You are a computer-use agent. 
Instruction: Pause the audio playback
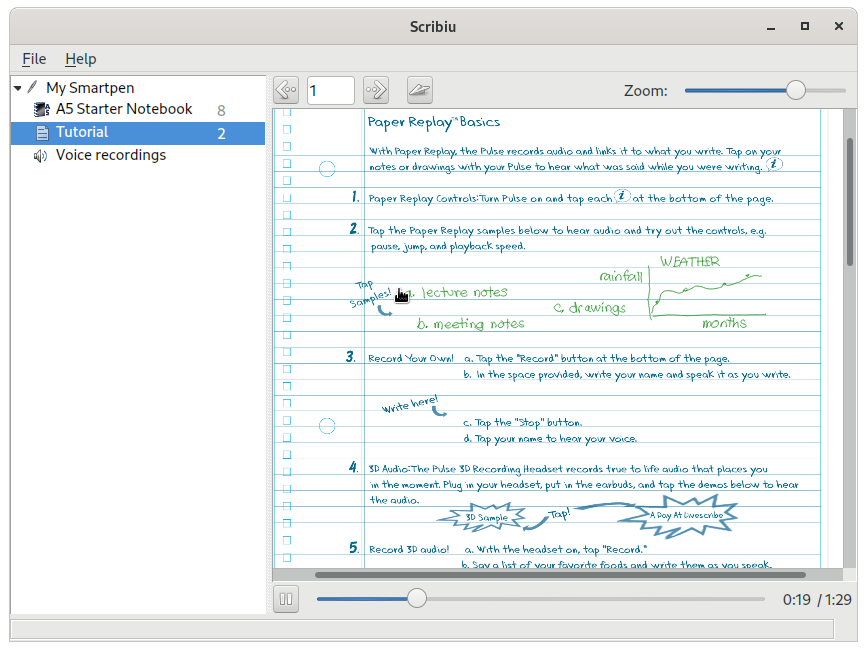286,599
